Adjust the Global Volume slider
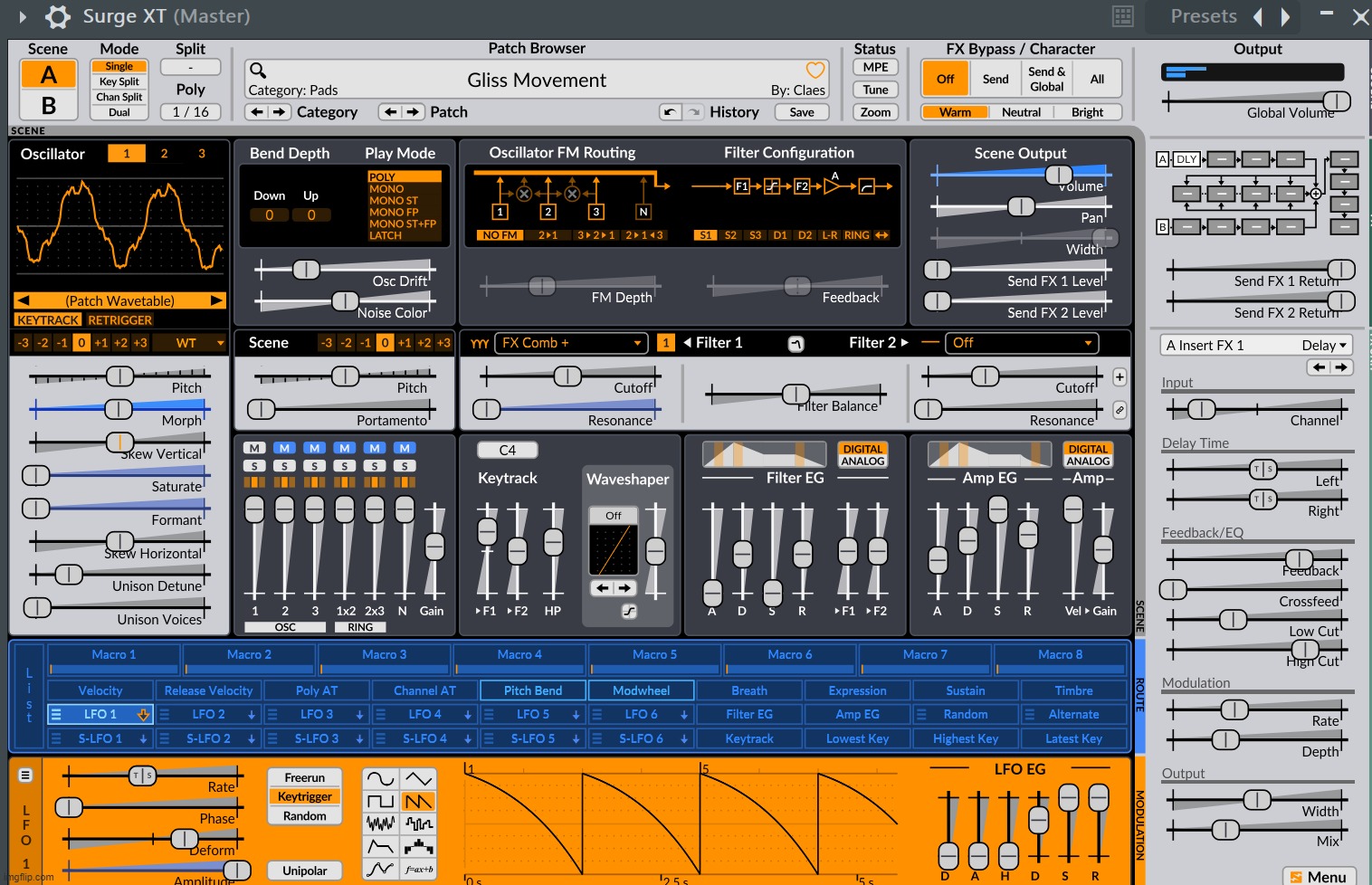The width and height of the screenshot is (1372, 885). [x=1337, y=100]
